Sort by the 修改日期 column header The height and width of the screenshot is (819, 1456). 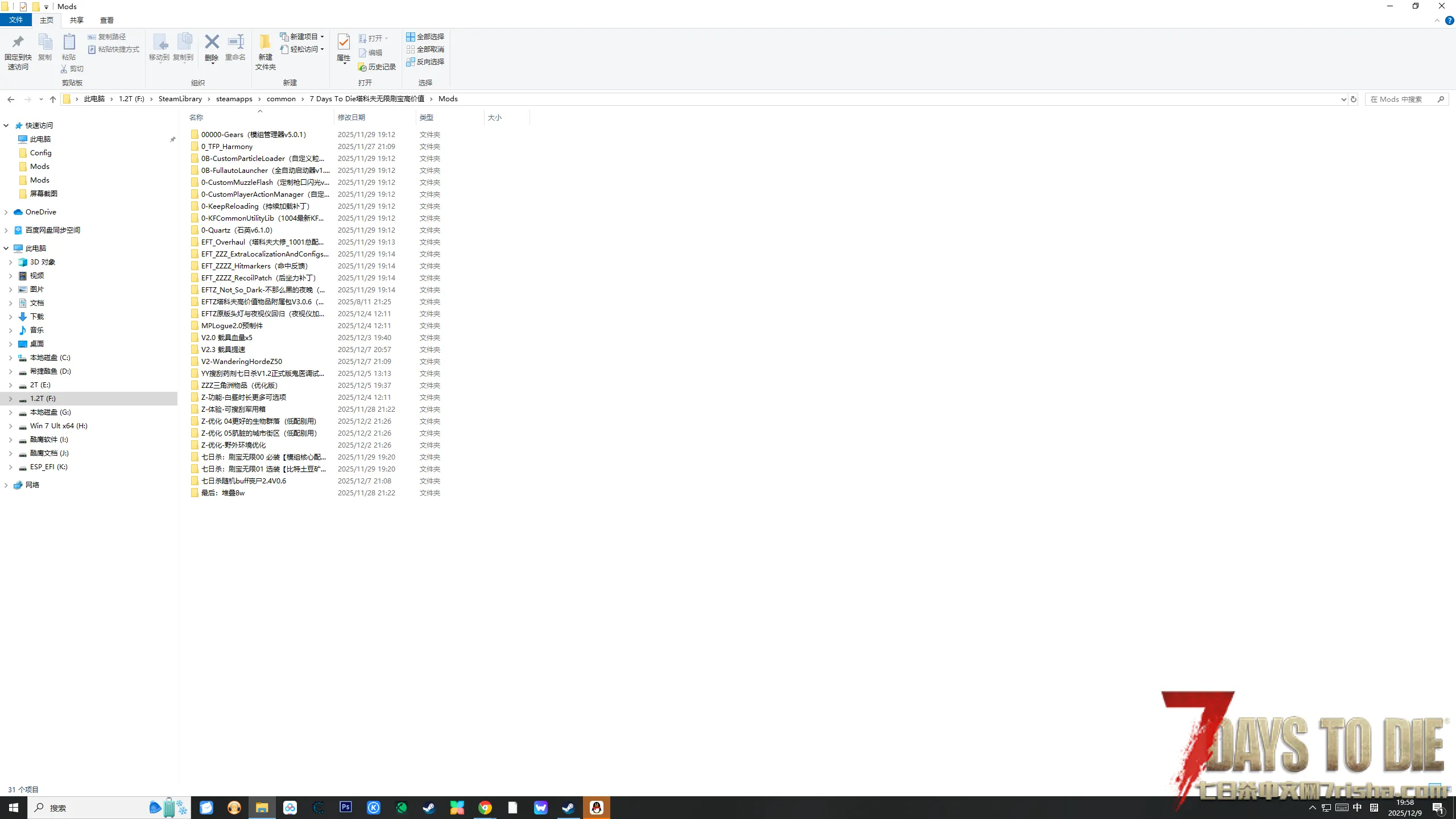[x=351, y=117]
